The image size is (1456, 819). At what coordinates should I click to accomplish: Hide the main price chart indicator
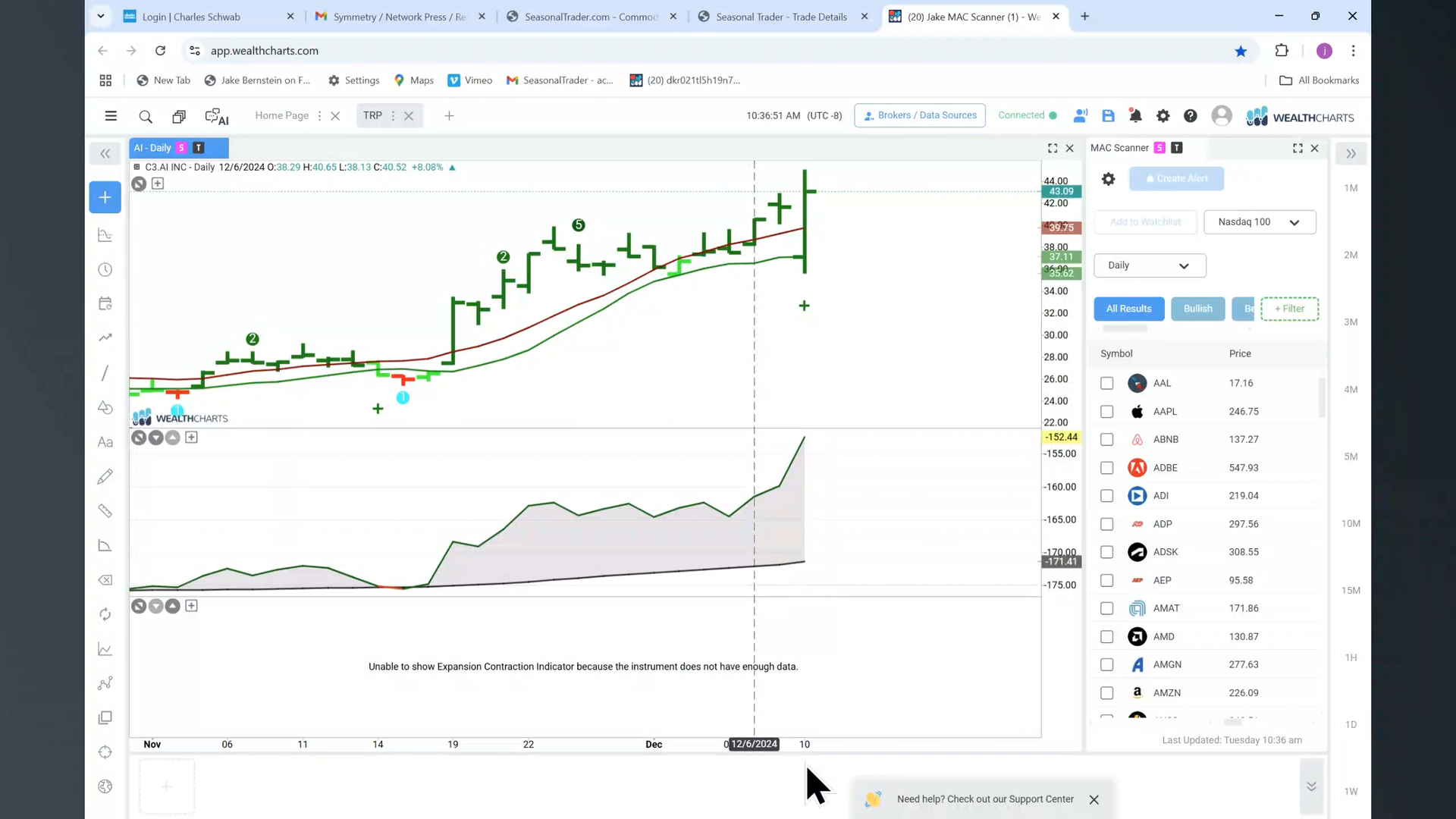click(139, 184)
